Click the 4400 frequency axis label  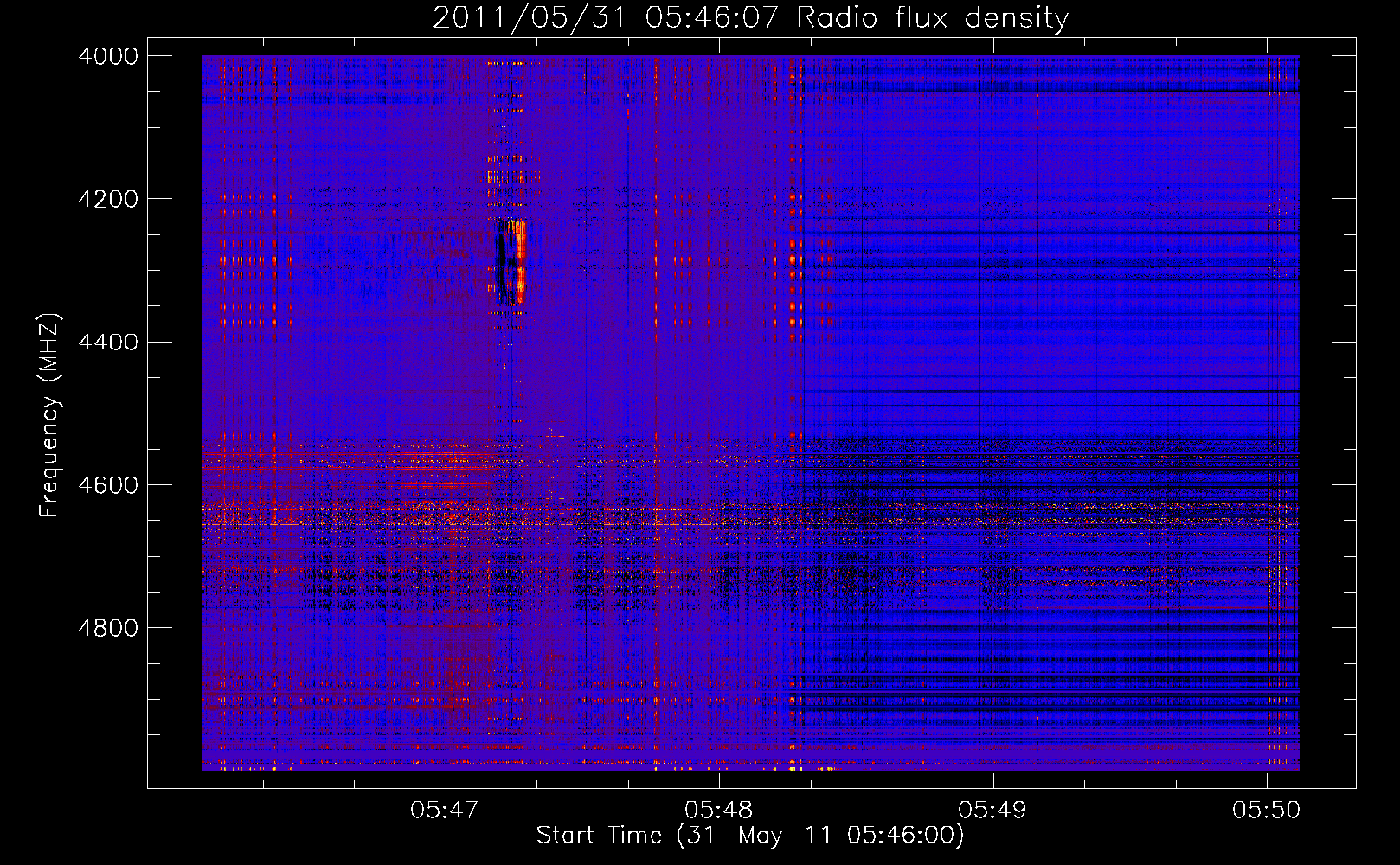(108, 343)
